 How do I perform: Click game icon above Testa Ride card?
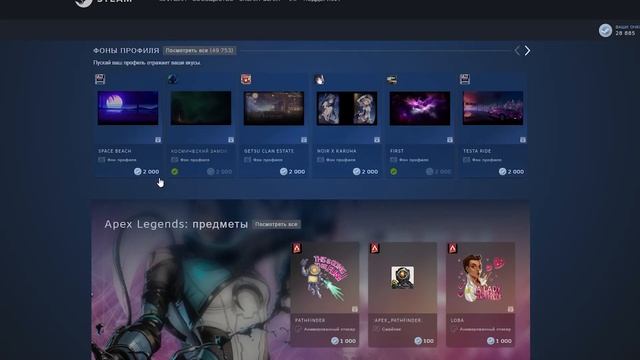pos(464,79)
